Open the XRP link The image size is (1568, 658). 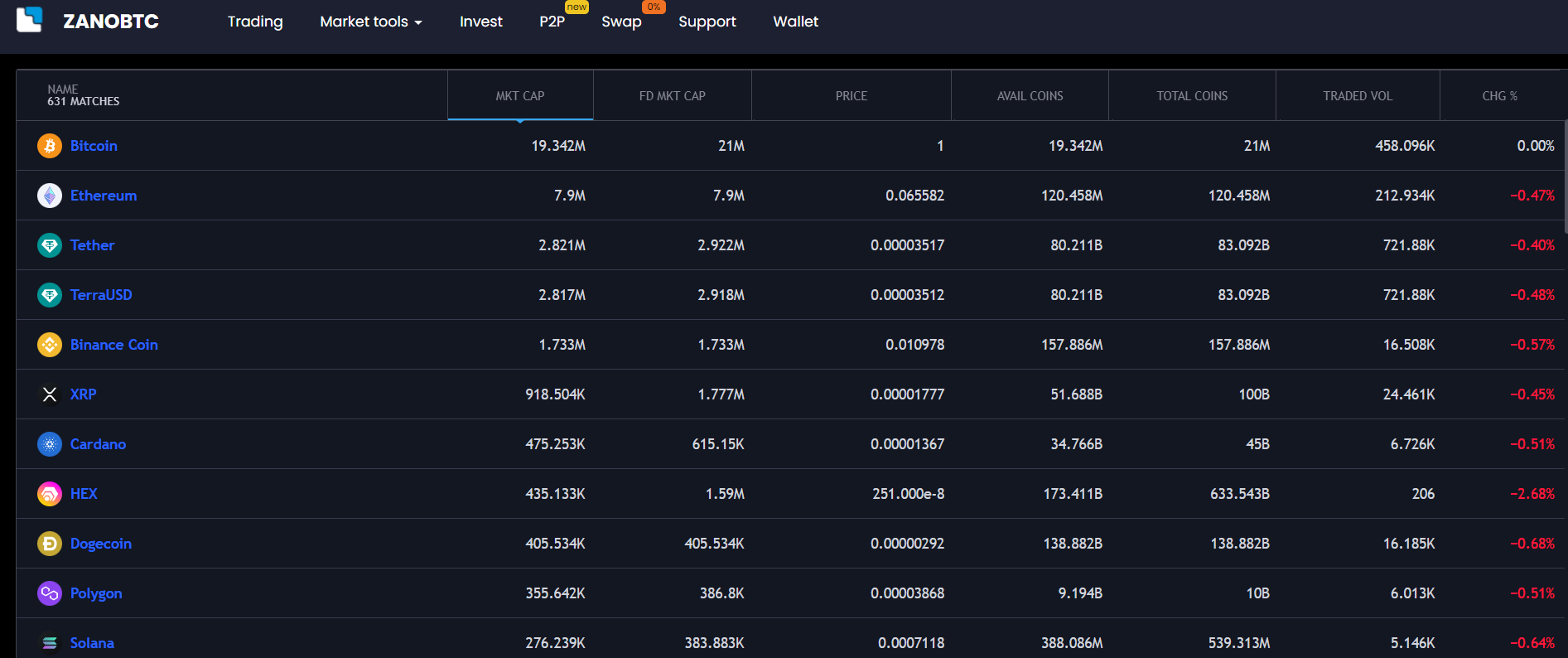[x=83, y=394]
